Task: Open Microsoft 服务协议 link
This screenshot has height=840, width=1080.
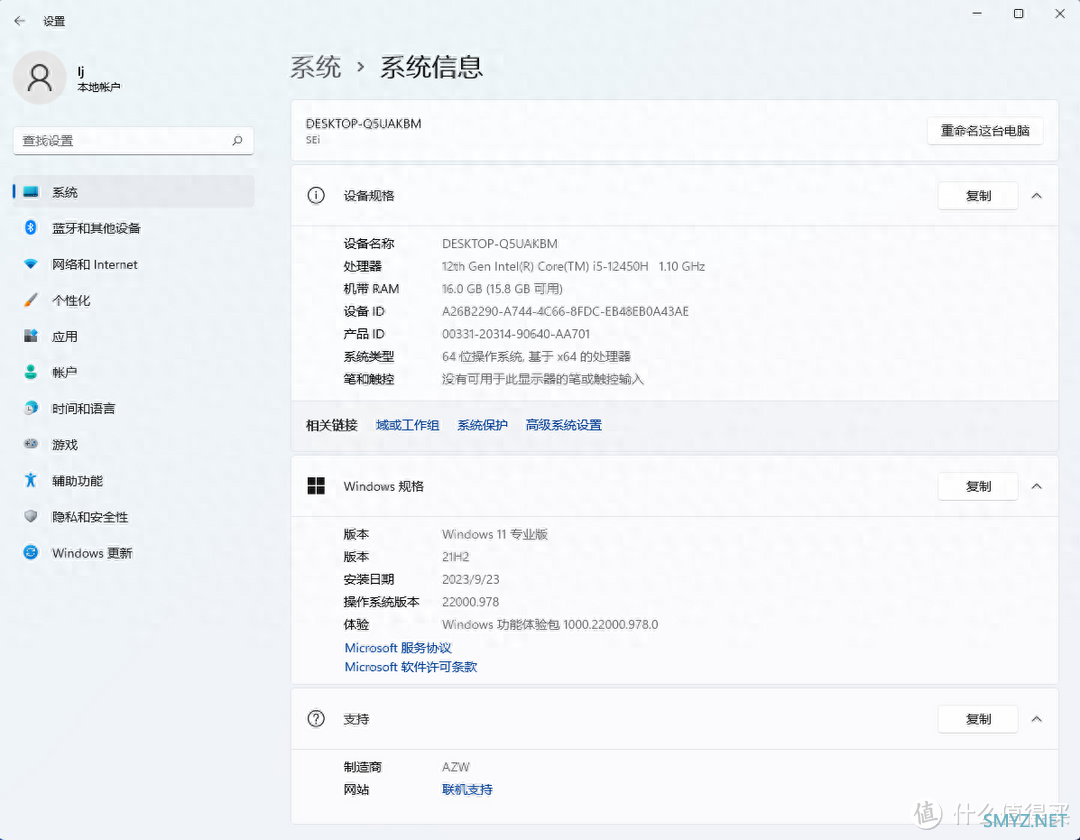Action: (398, 648)
